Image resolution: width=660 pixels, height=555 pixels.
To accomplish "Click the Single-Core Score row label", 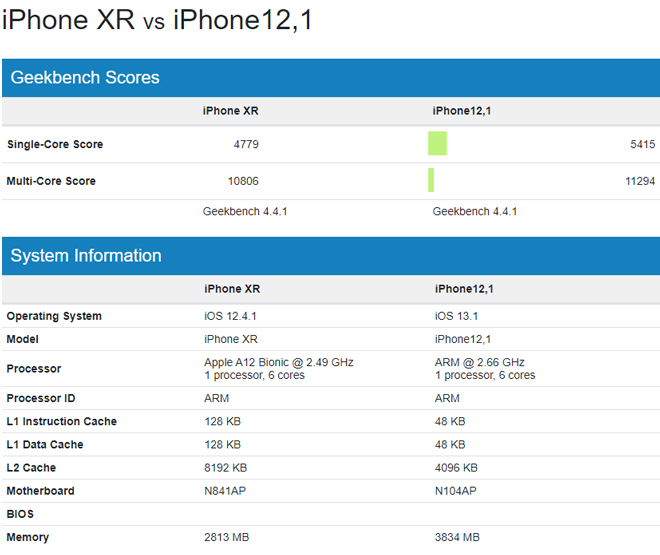I will 55,144.
